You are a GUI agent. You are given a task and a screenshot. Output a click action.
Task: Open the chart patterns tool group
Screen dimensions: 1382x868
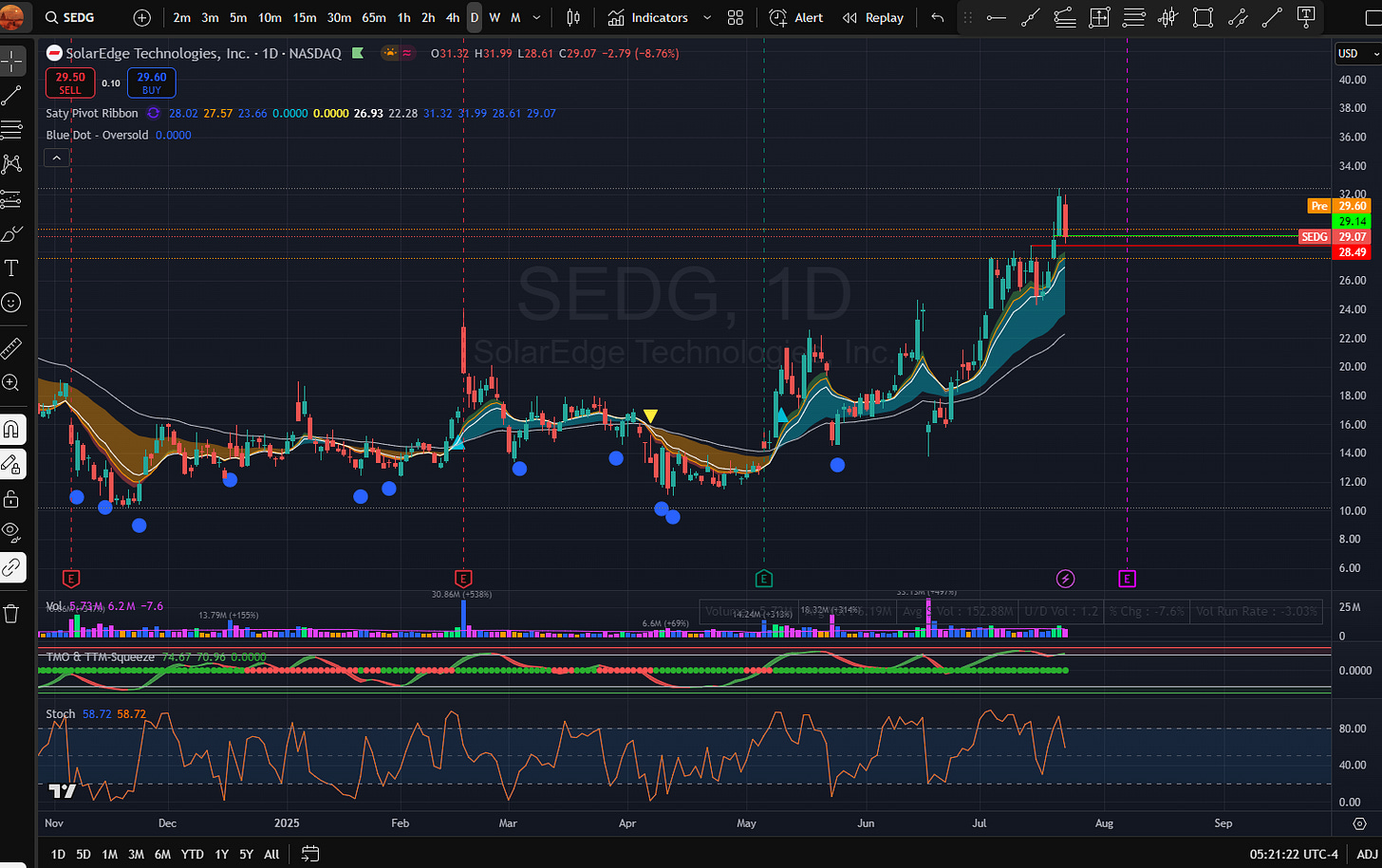coord(12,164)
